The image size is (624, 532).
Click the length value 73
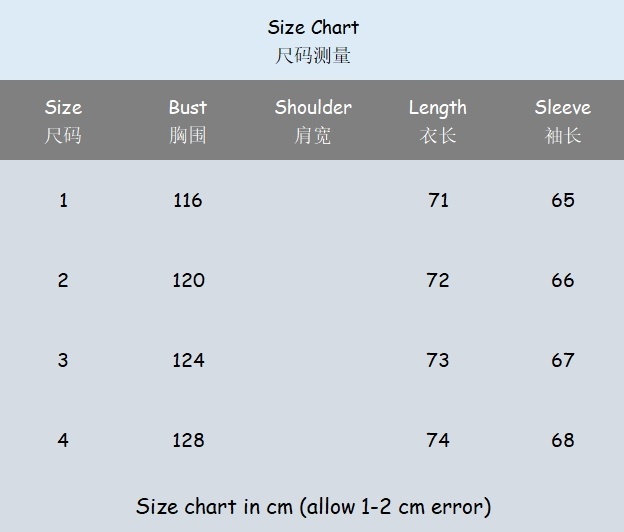click(438, 360)
